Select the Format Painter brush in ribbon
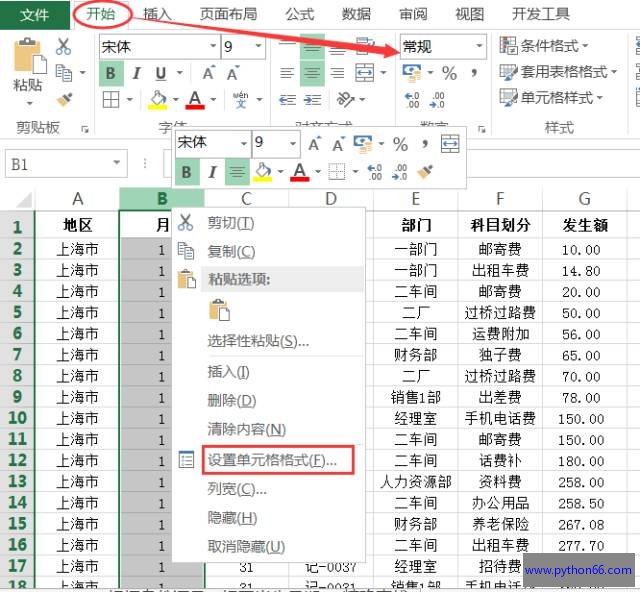Screen dimensions: 640x592 click(64, 99)
